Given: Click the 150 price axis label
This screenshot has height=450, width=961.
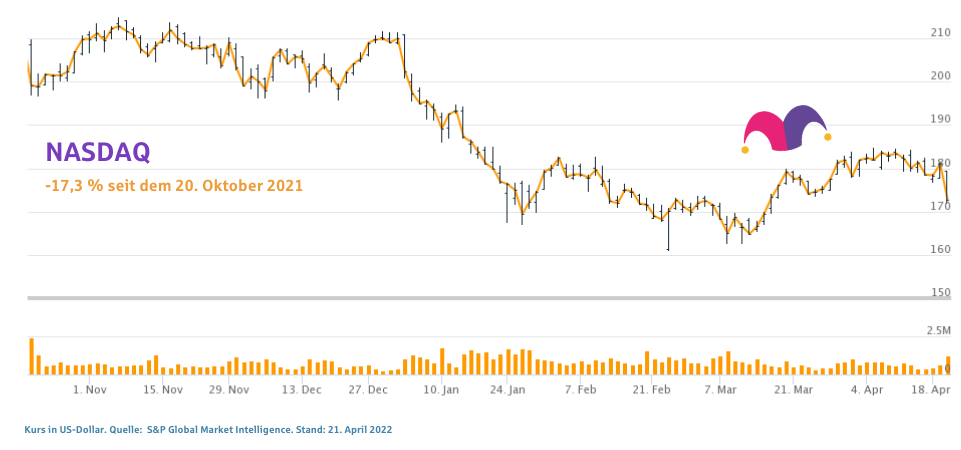Looking at the screenshot, I should tap(940, 293).
